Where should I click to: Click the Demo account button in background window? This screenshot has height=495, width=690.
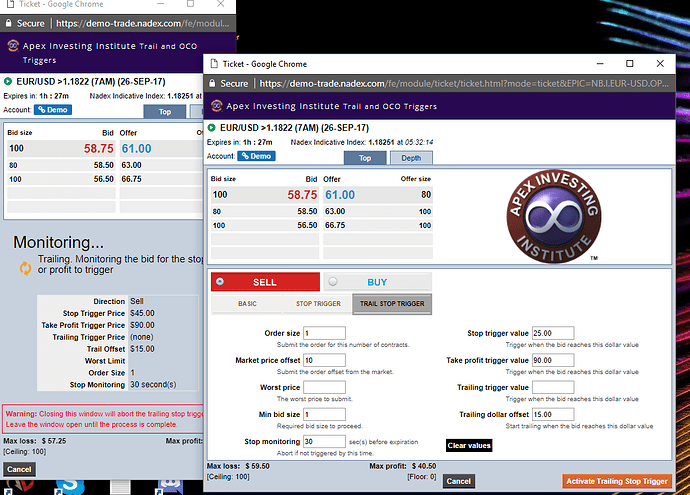click(x=53, y=110)
